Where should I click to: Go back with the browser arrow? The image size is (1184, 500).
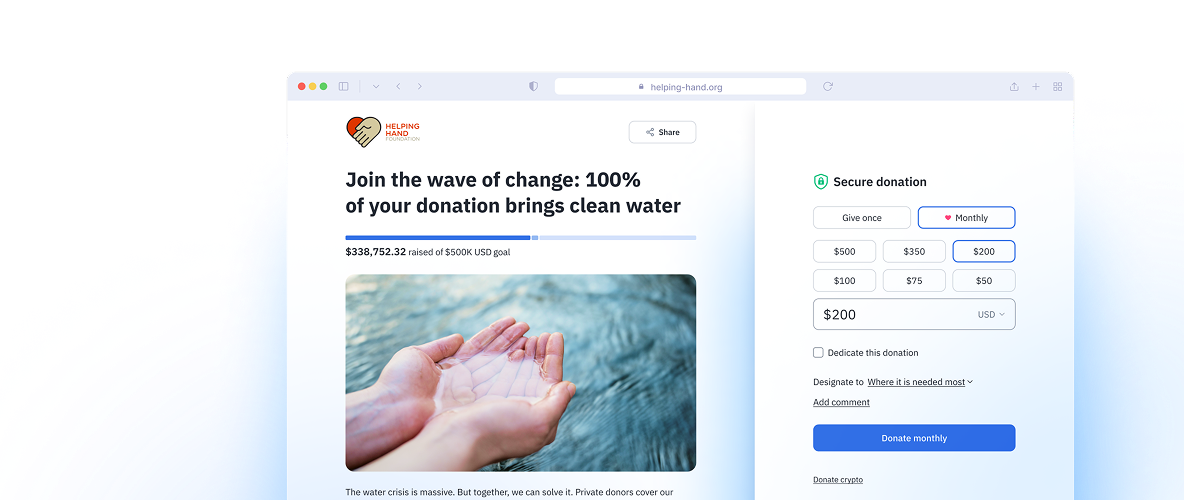tap(398, 87)
